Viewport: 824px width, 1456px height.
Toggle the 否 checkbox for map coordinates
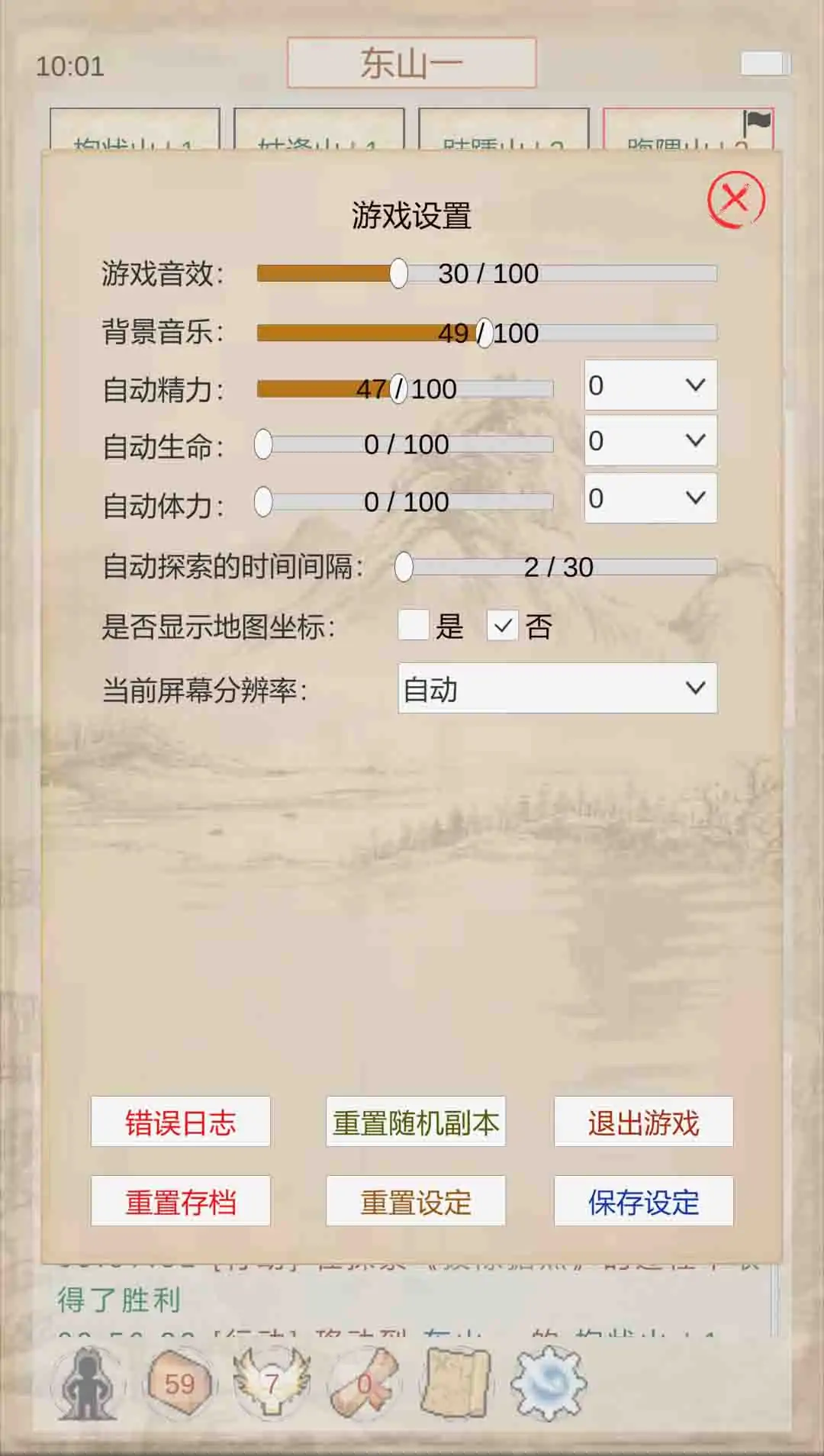pos(503,626)
